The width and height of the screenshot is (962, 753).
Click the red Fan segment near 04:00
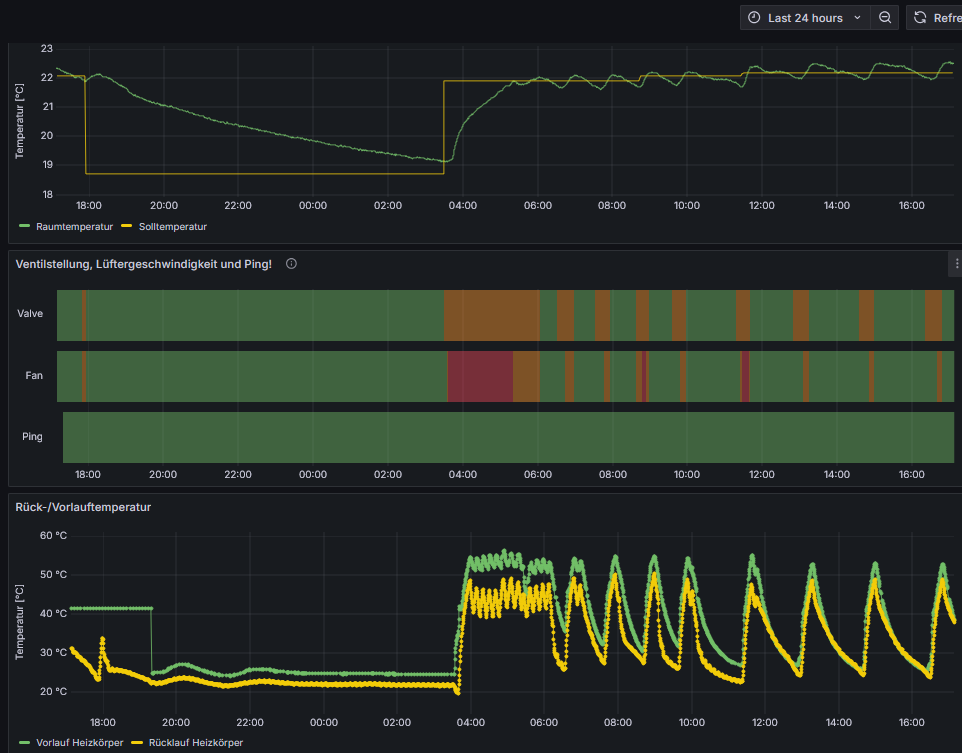(x=480, y=377)
